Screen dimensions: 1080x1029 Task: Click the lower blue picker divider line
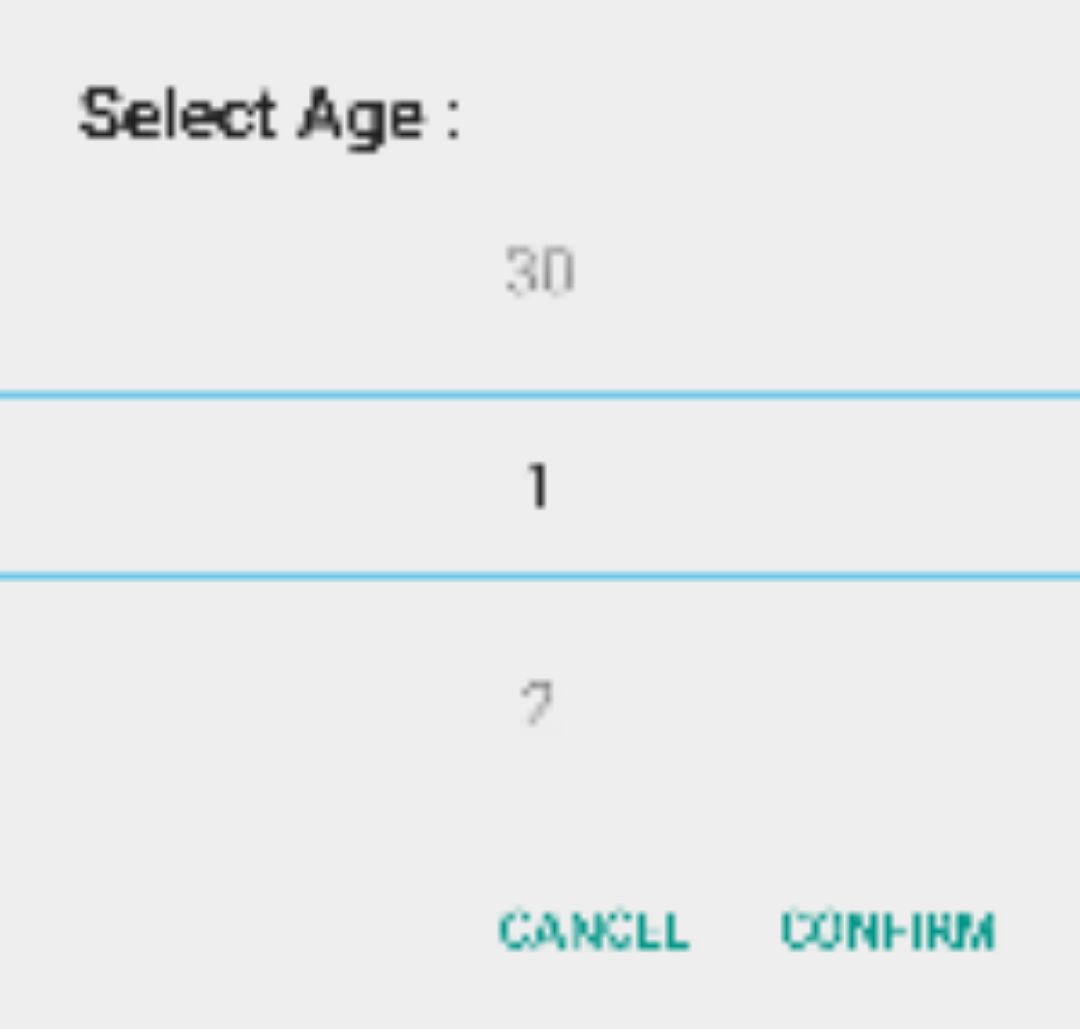click(540, 576)
